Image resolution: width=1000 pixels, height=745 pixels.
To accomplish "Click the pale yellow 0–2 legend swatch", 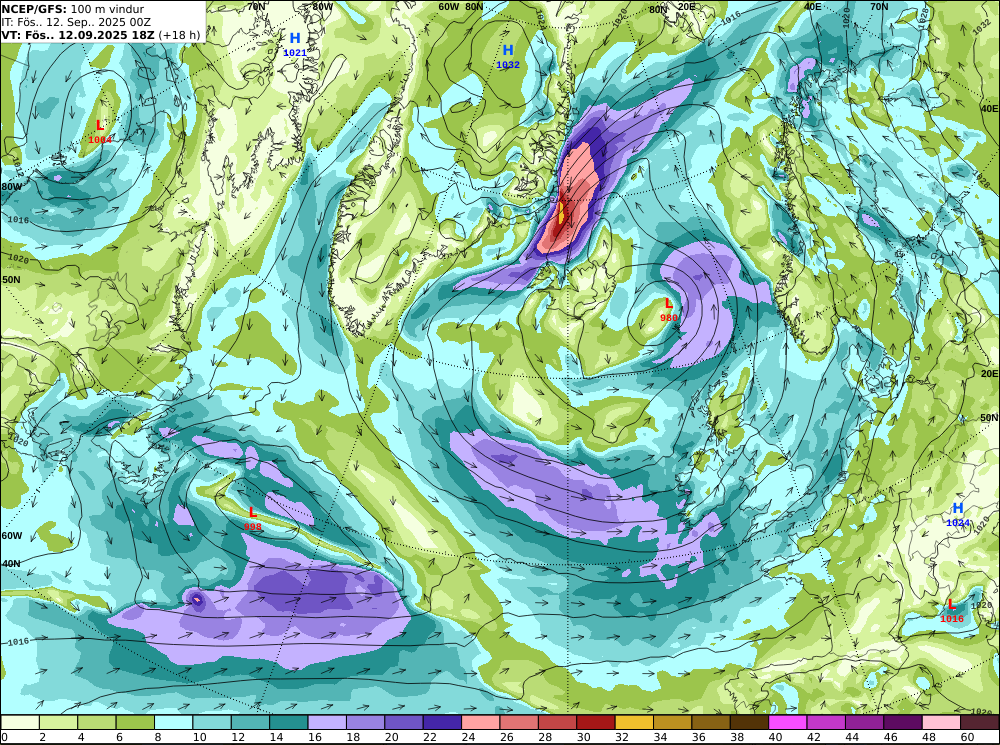I will point(20,722).
